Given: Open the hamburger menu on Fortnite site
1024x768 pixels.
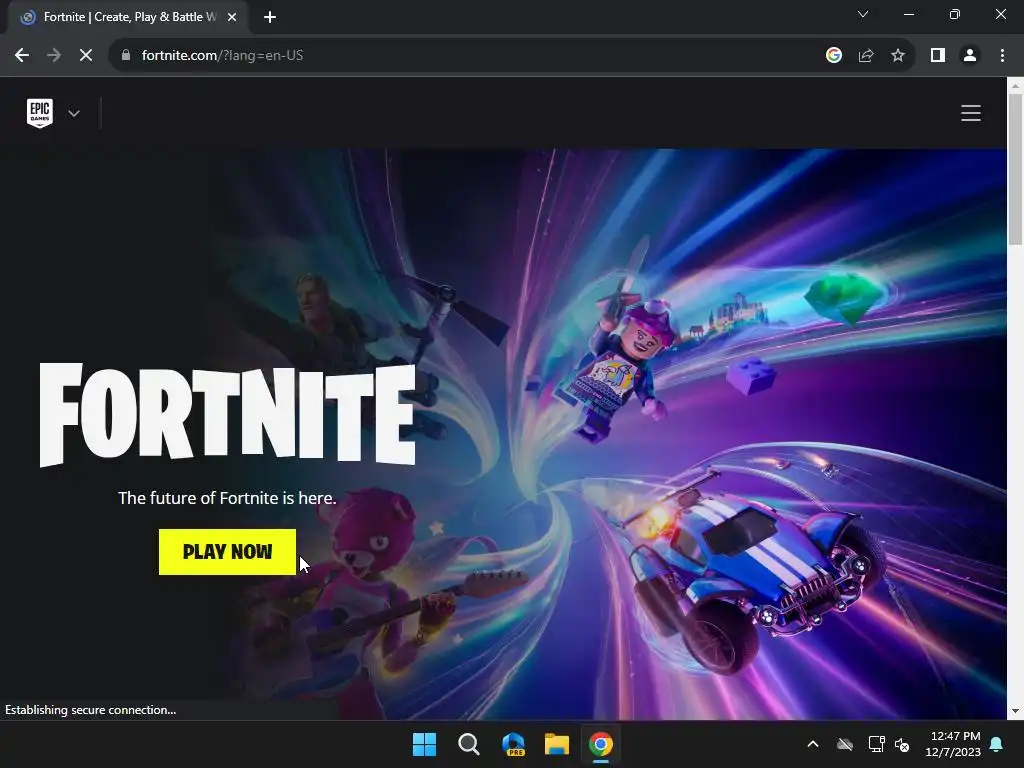Looking at the screenshot, I should [970, 113].
